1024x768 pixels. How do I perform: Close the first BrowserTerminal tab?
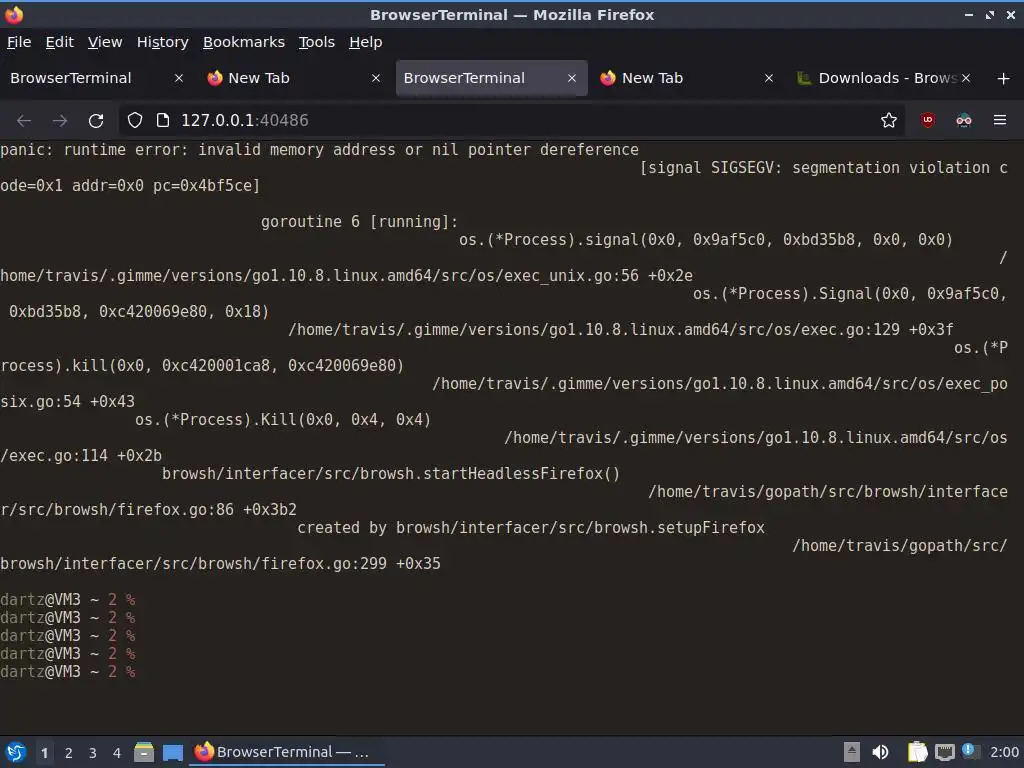[178, 78]
